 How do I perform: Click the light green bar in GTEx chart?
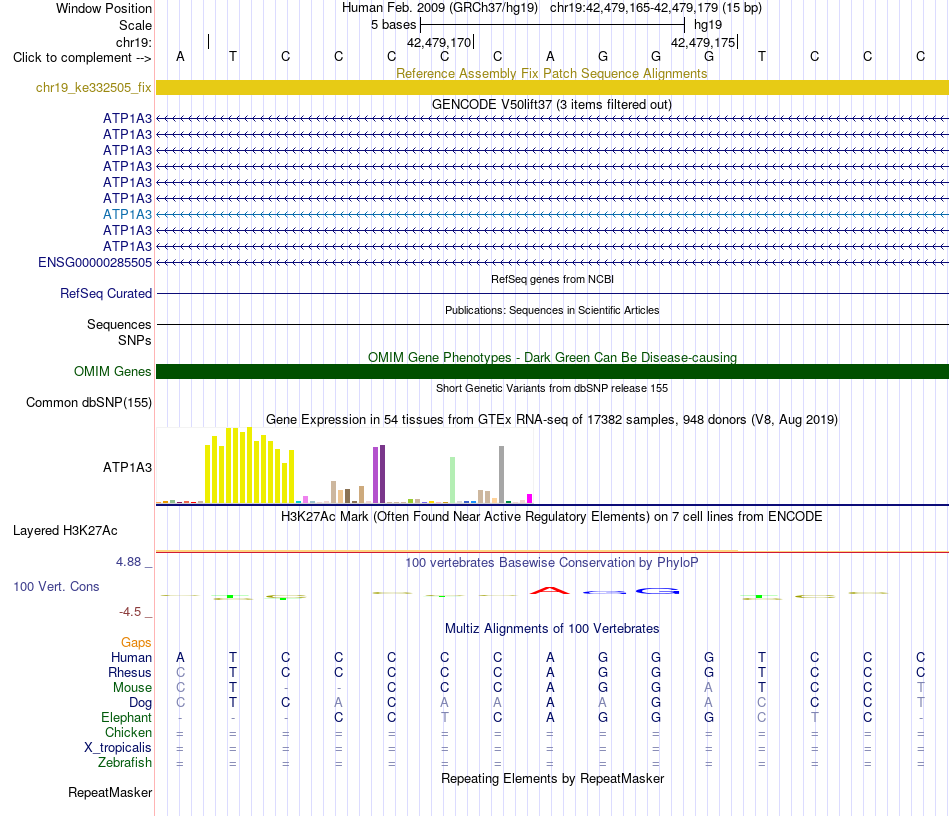click(x=453, y=480)
